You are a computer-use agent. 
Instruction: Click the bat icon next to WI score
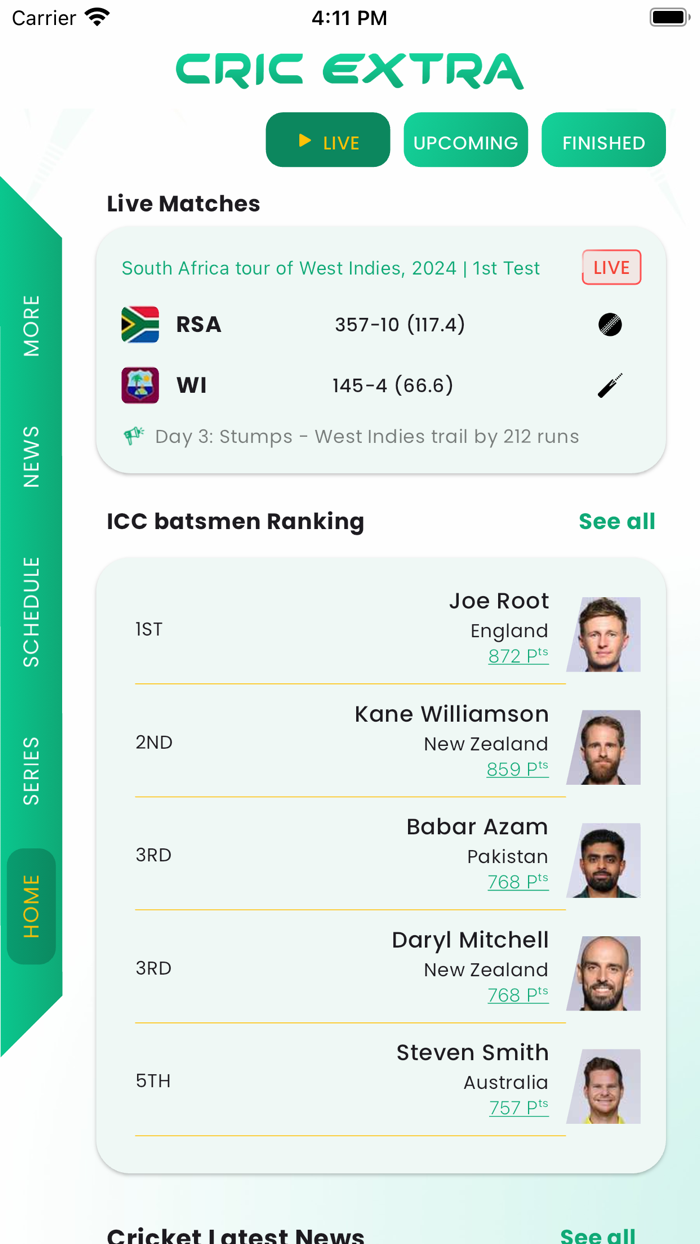point(610,385)
